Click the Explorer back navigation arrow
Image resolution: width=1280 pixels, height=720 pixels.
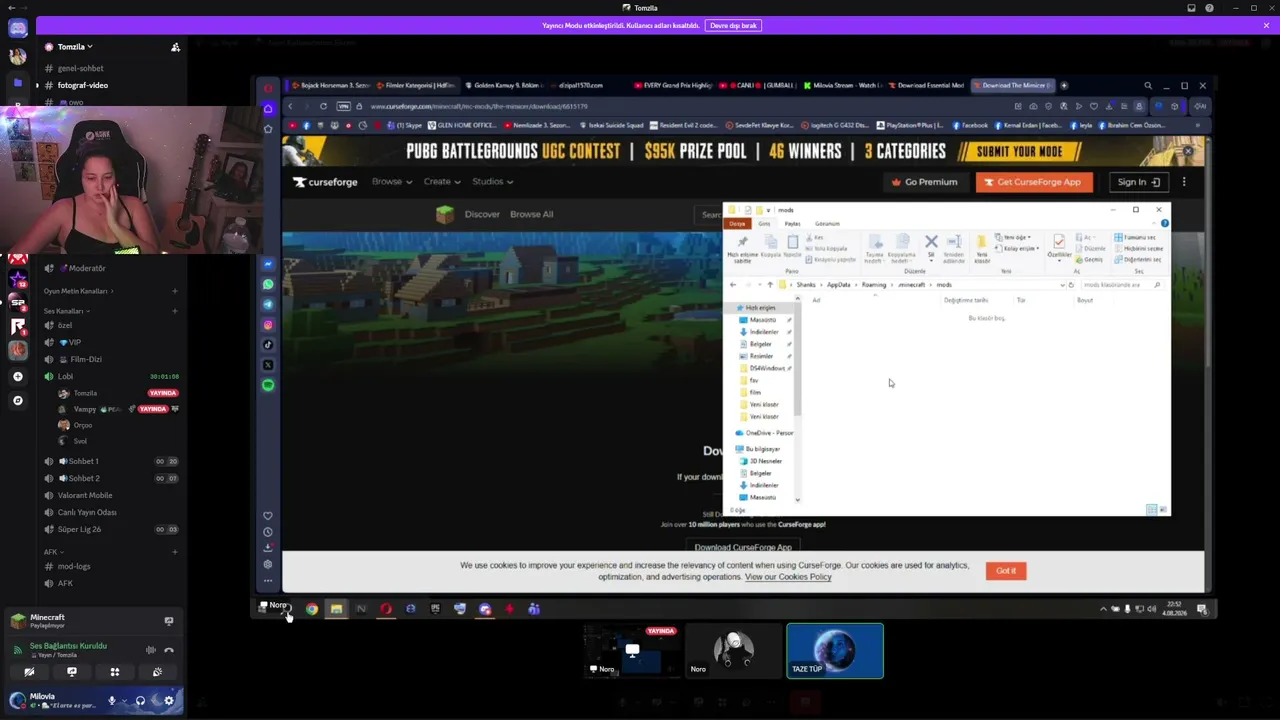[x=733, y=285]
